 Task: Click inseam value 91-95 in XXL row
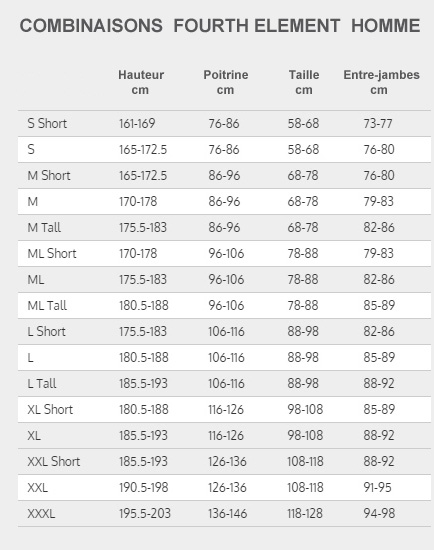point(377,488)
